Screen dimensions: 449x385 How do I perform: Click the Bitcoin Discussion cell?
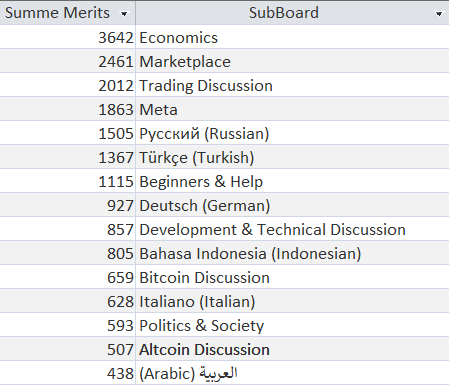[292, 277]
